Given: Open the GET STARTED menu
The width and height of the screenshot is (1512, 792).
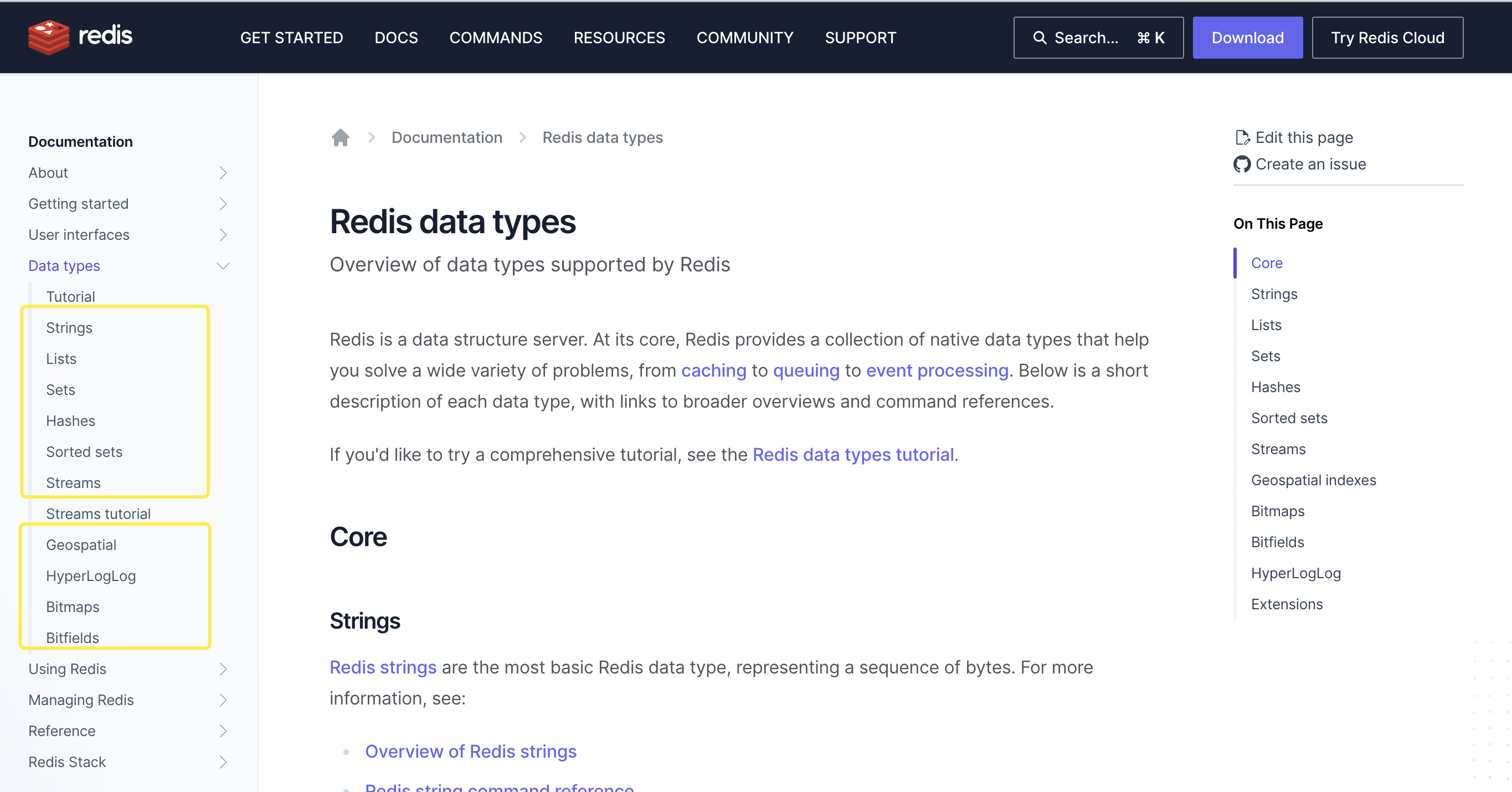Looking at the screenshot, I should click(x=291, y=38).
